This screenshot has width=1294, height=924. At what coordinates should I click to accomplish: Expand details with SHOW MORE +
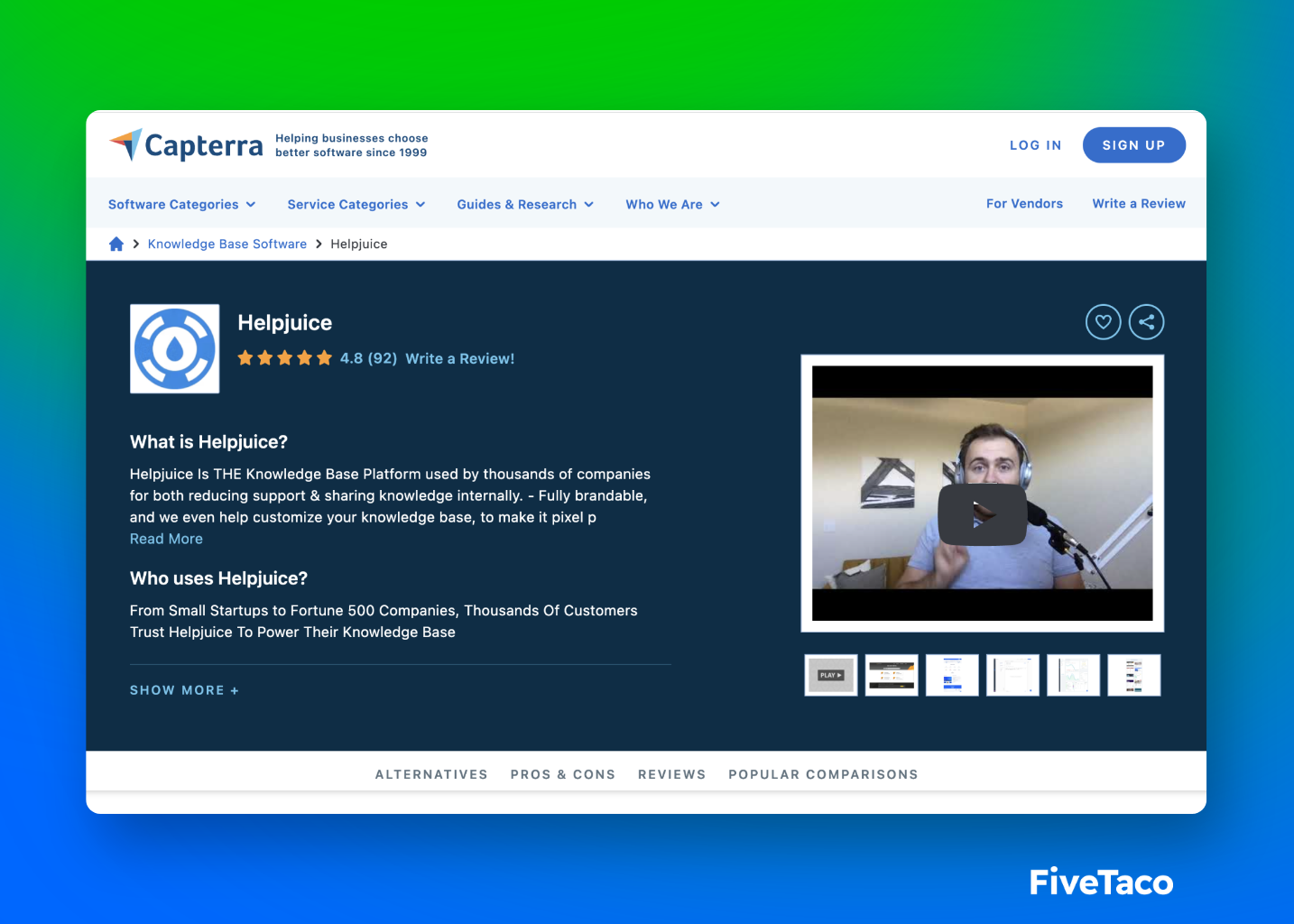184,690
